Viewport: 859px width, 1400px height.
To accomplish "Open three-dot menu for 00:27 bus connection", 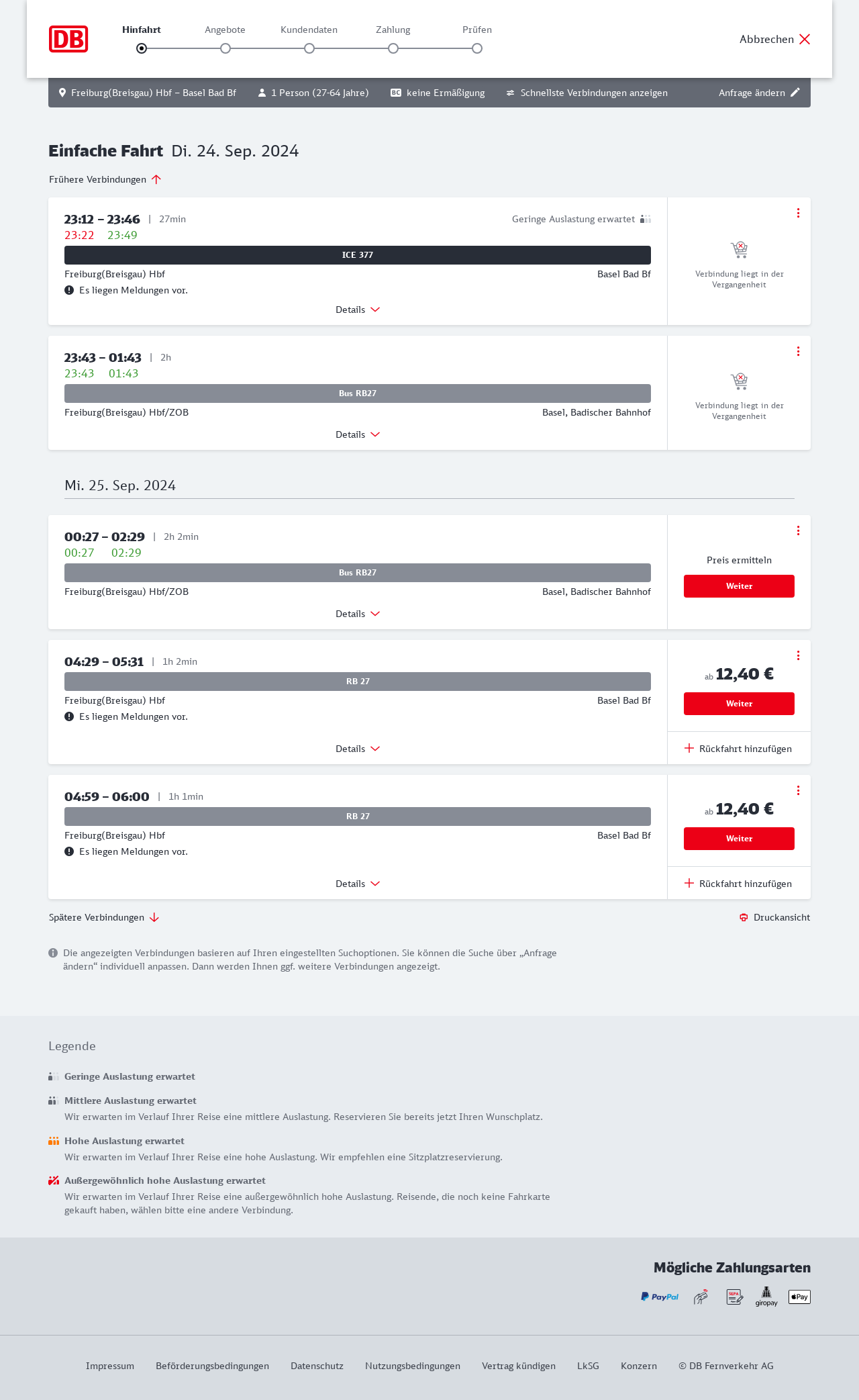I will pos(798,530).
